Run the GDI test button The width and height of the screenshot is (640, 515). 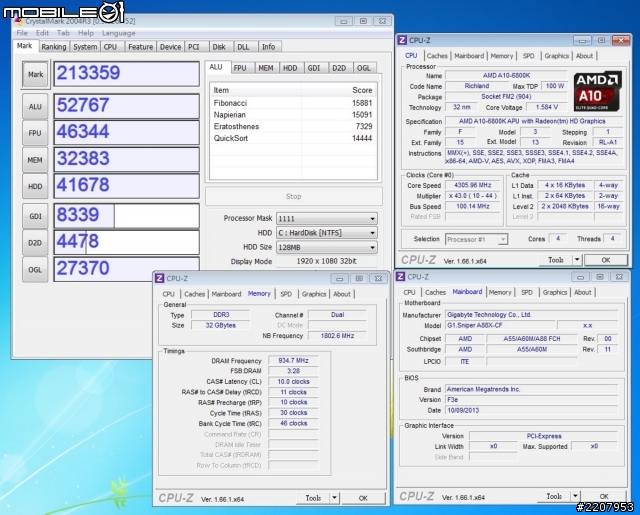coord(35,216)
